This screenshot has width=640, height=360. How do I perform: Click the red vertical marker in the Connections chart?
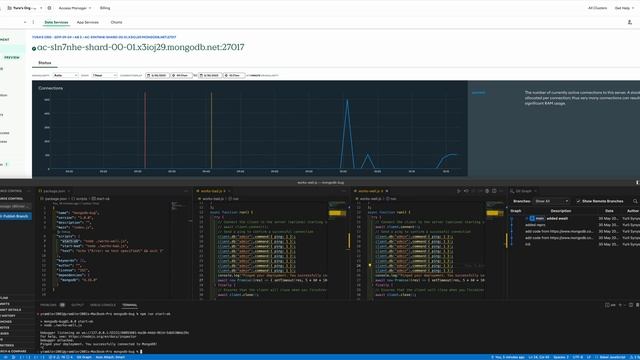pos(145,130)
